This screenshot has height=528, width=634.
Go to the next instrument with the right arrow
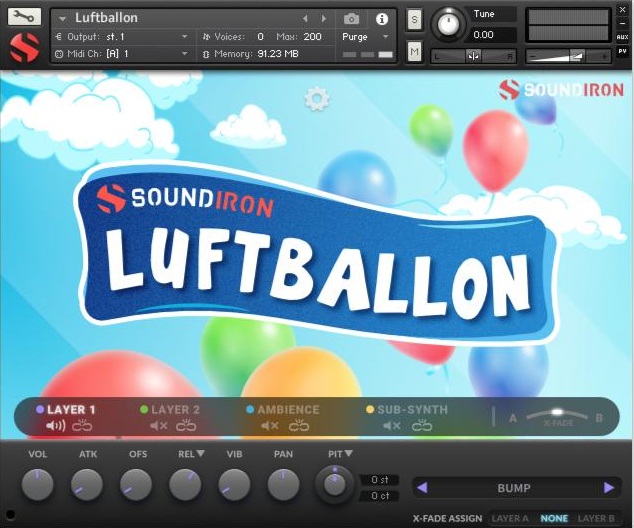323,19
